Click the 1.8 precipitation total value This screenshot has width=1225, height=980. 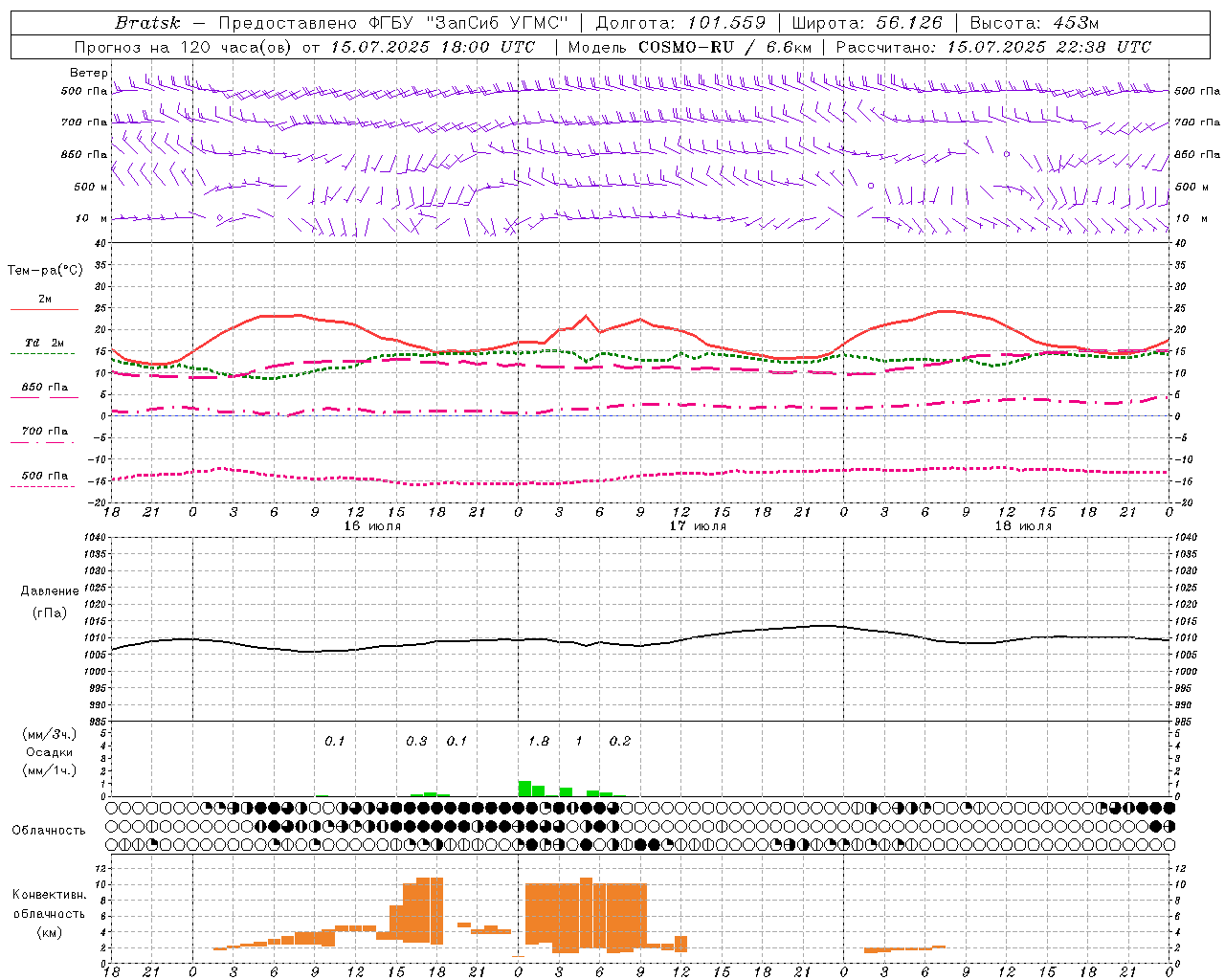tap(539, 741)
